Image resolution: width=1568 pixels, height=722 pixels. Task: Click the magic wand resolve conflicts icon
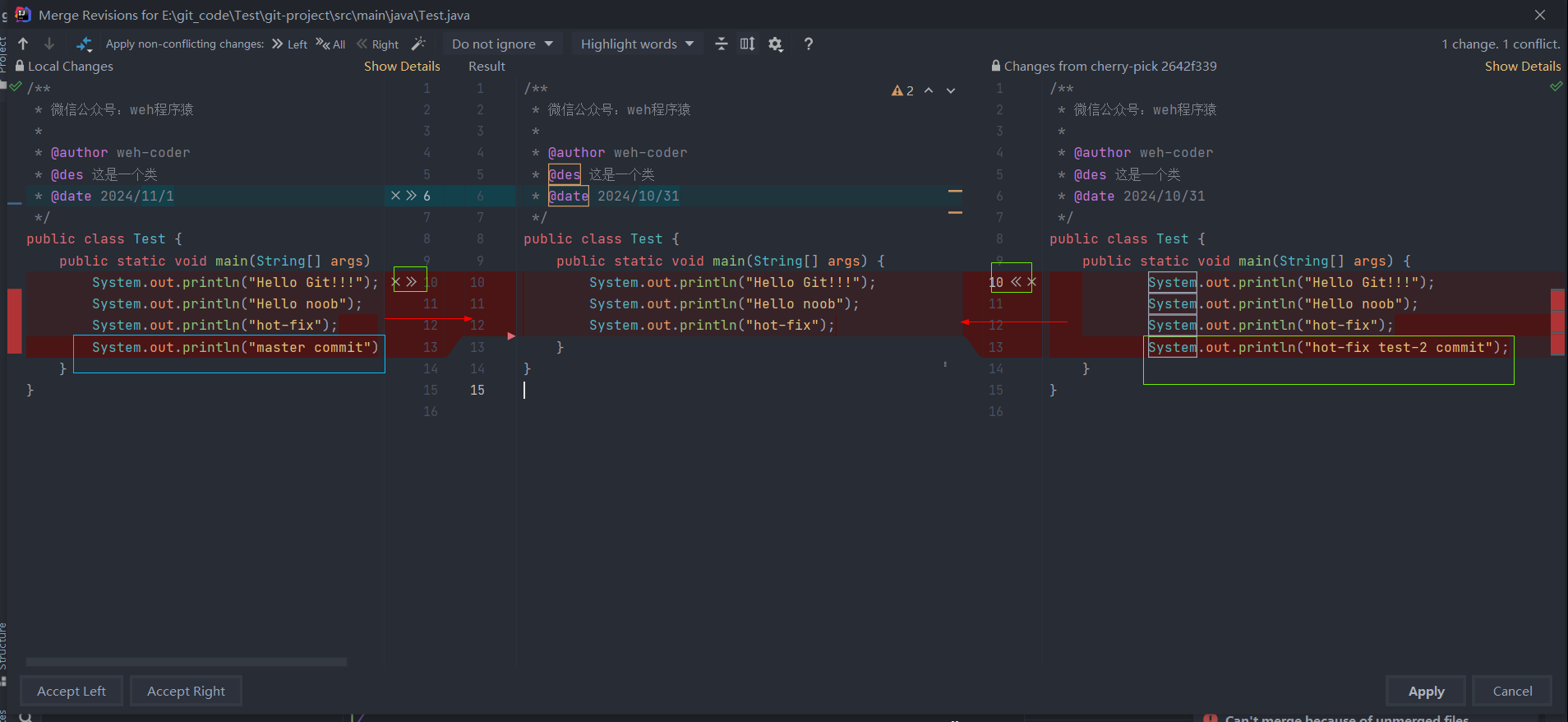point(418,44)
